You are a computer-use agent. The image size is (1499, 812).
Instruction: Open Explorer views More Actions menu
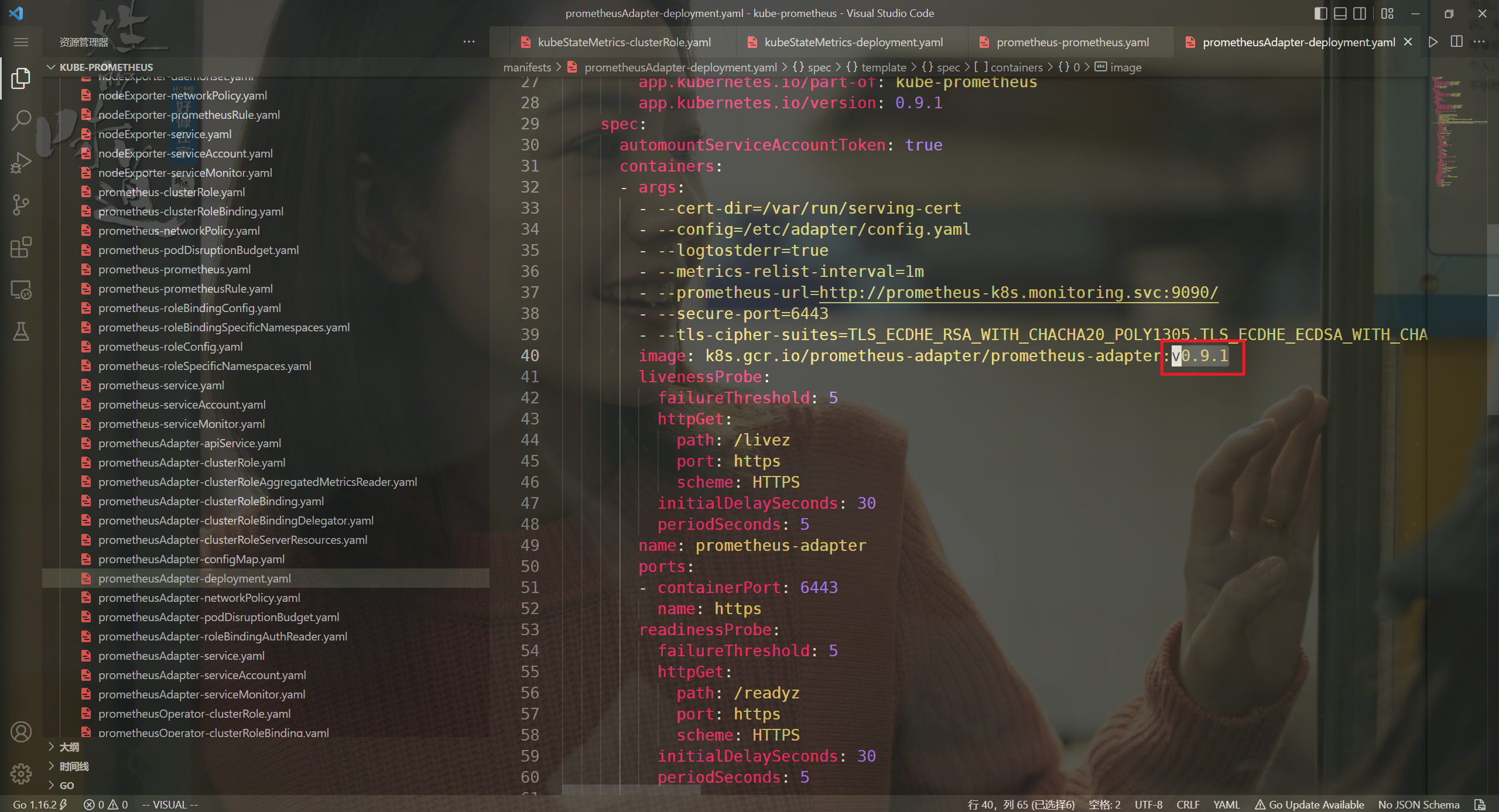point(469,42)
